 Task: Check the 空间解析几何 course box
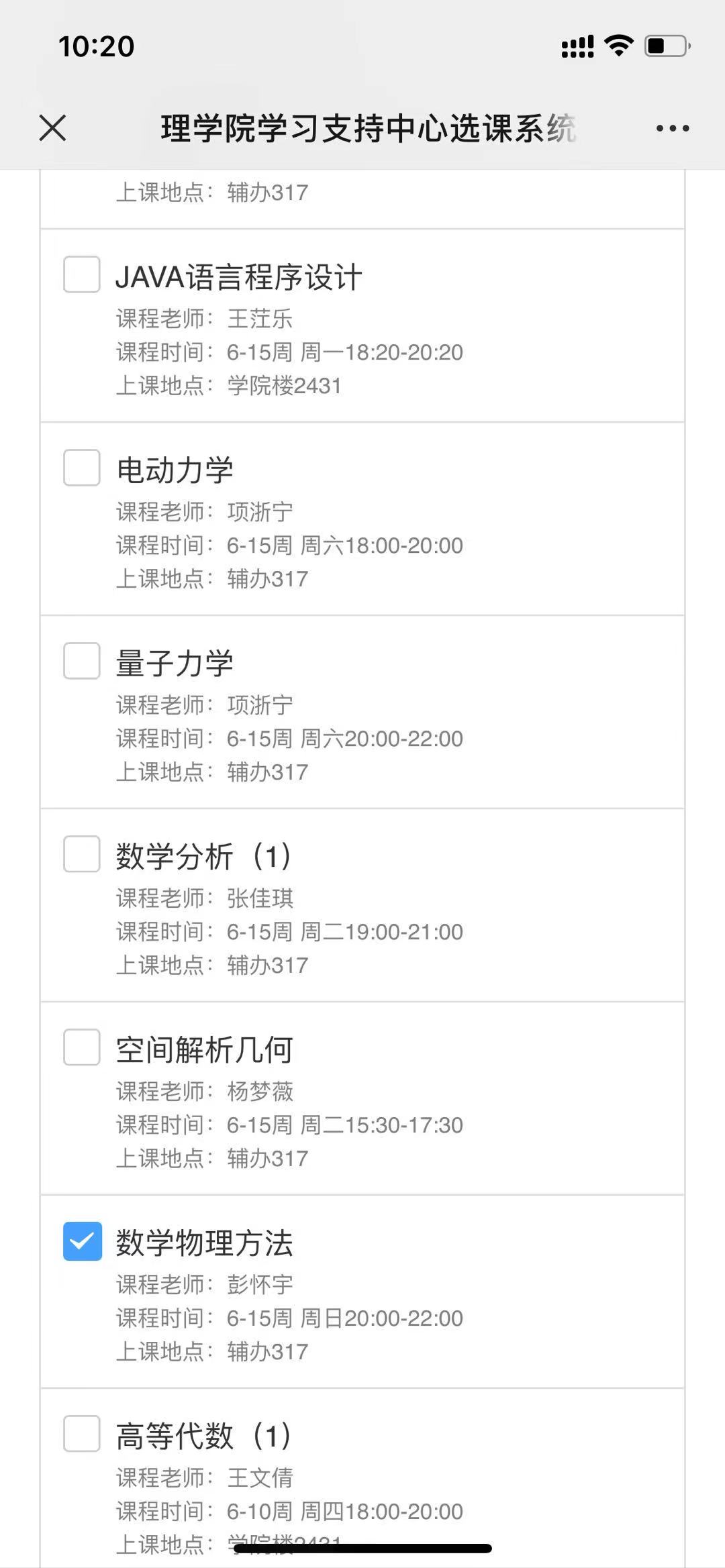[82, 1047]
